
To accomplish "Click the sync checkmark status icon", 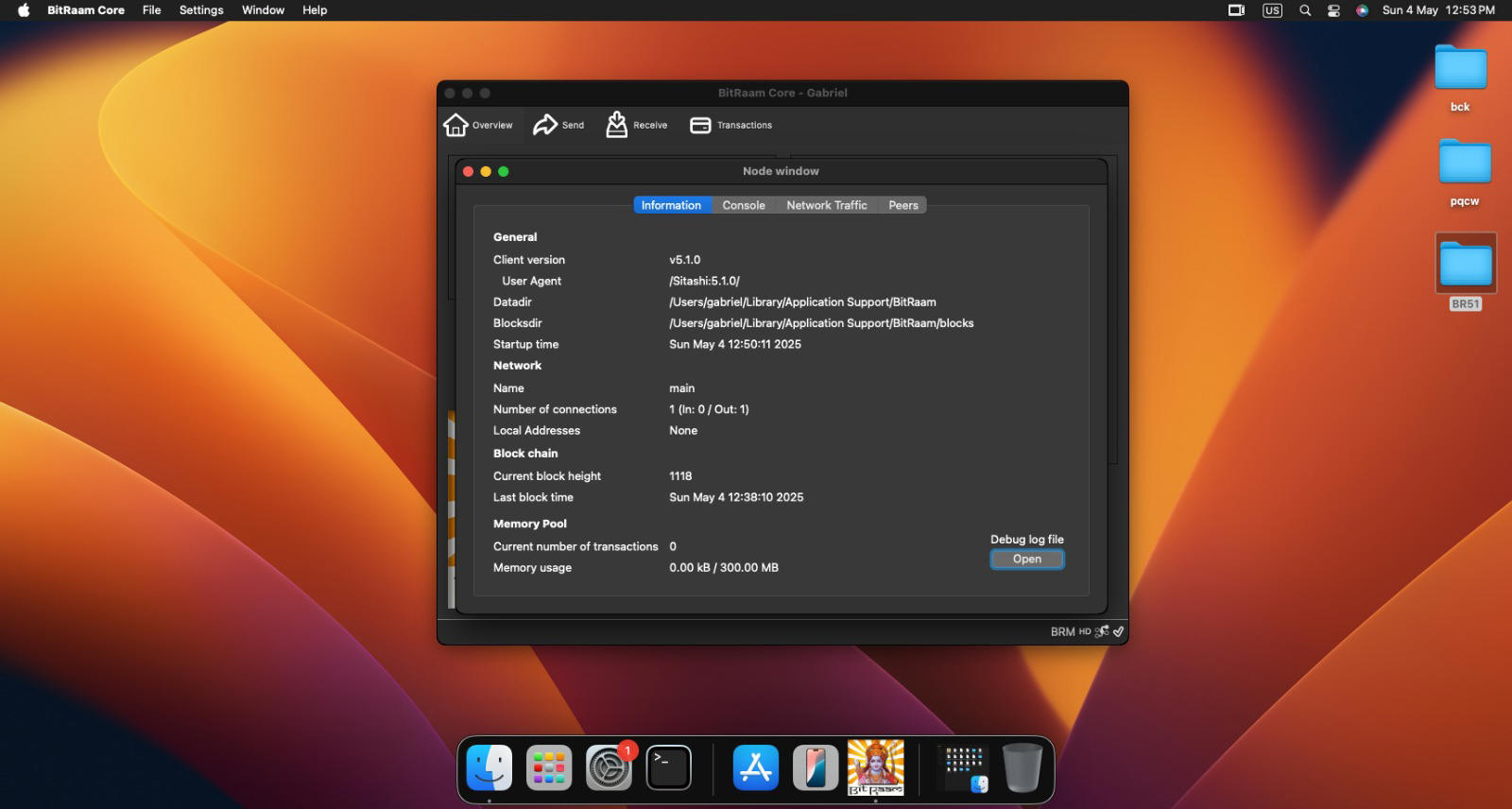I will point(1118,631).
